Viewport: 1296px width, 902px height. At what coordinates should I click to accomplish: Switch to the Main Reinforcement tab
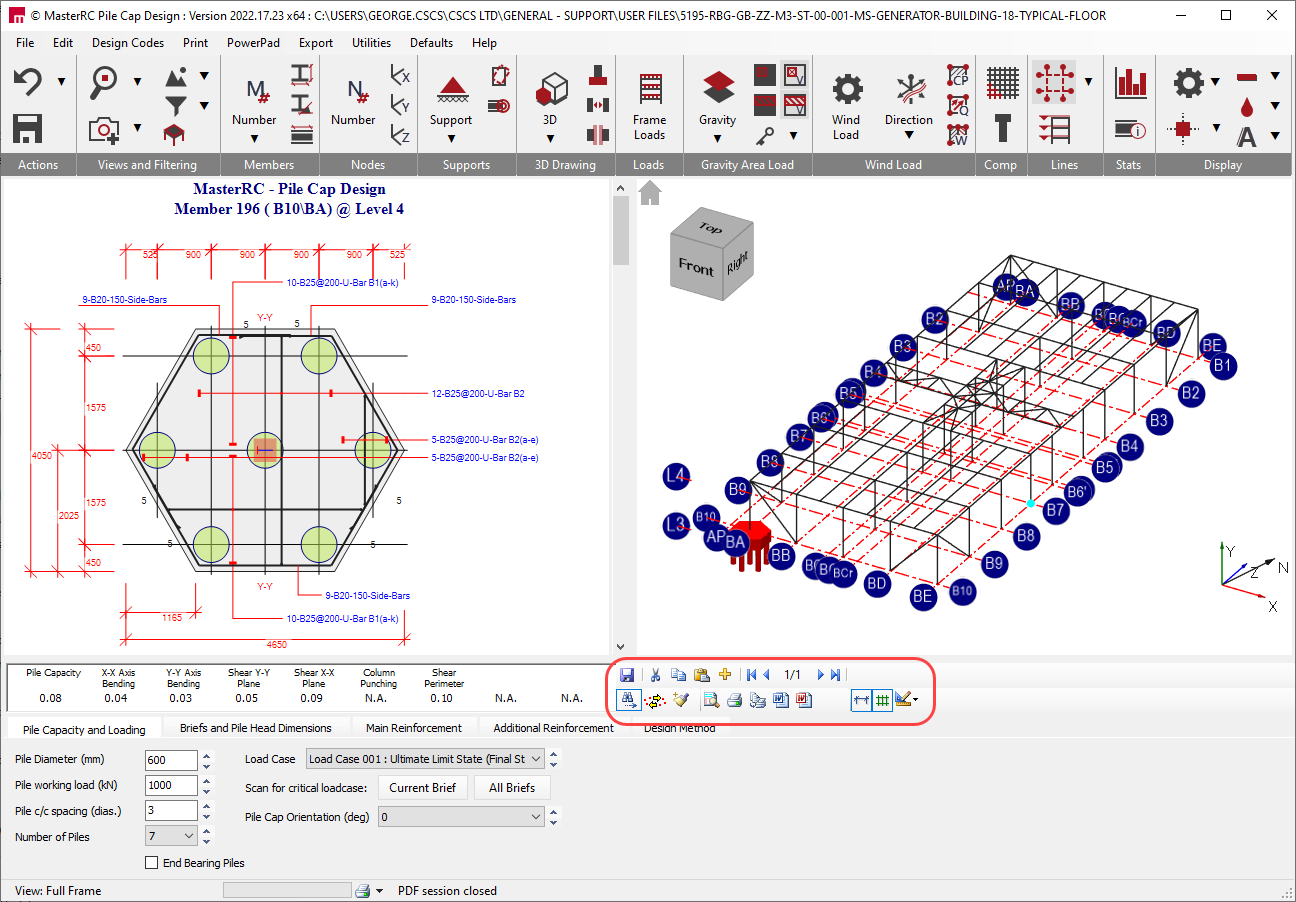pos(413,728)
